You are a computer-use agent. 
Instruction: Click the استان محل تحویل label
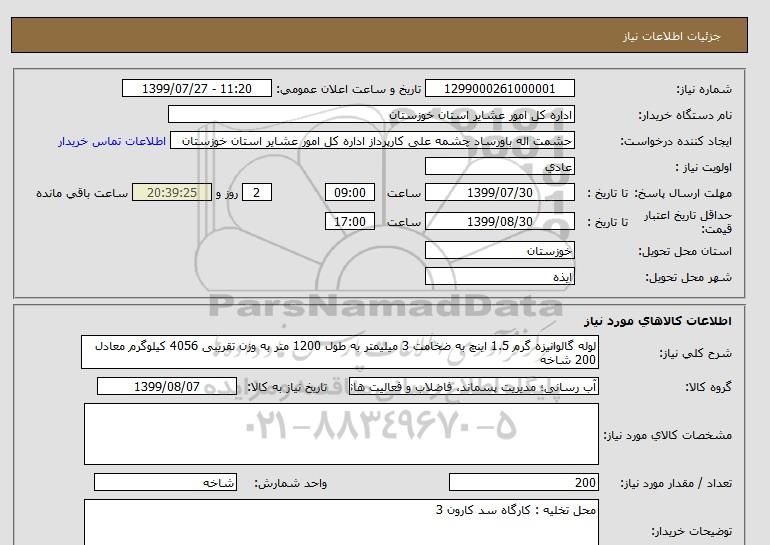(685, 251)
